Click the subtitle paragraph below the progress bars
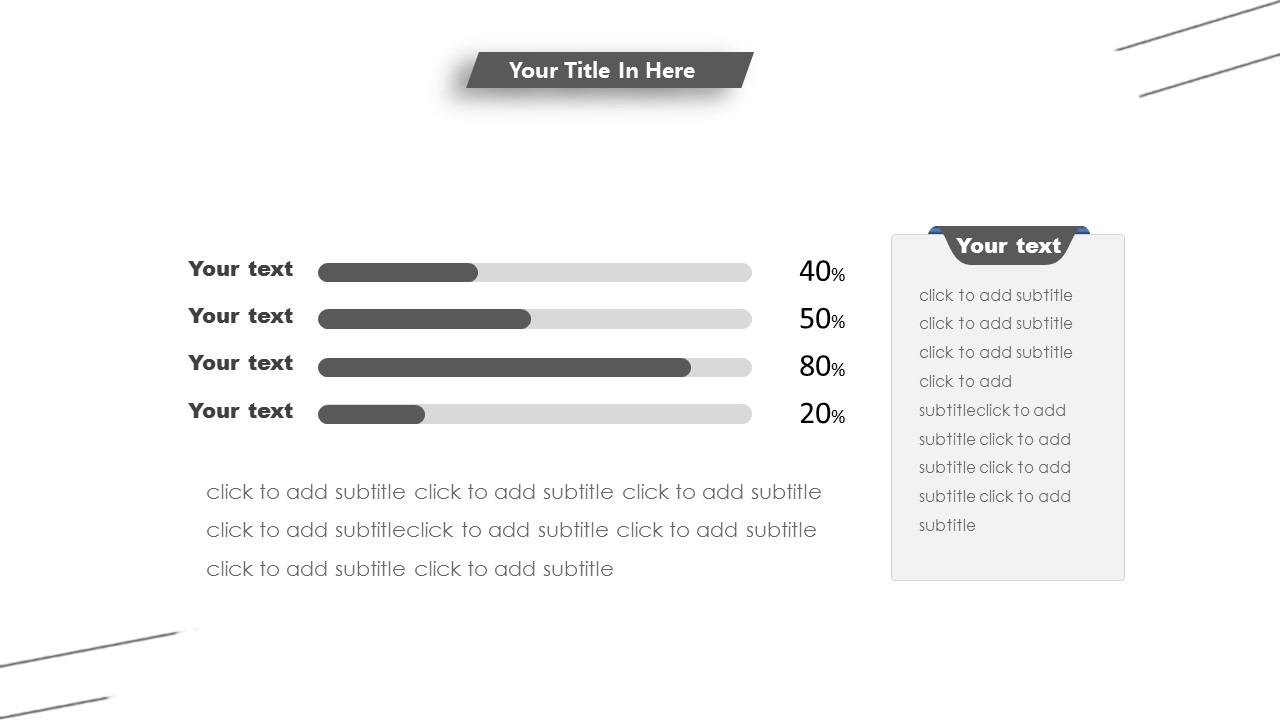This screenshot has width=1280, height=720. tap(513, 530)
